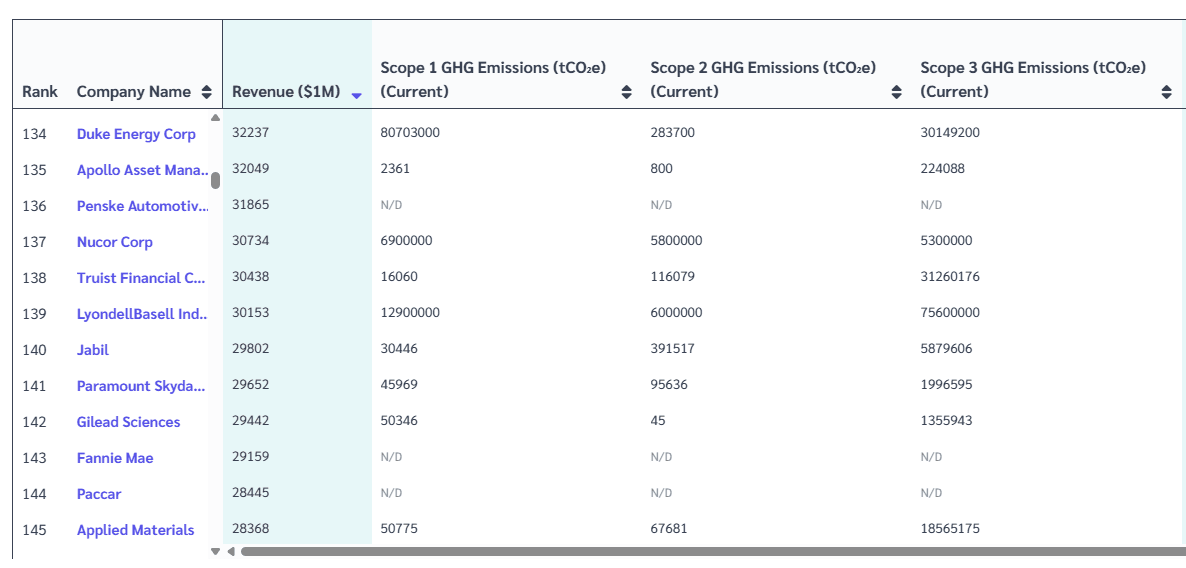1186x568 pixels.
Task: Select Apollo Scope 1 value 2361
Action: [395, 169]
